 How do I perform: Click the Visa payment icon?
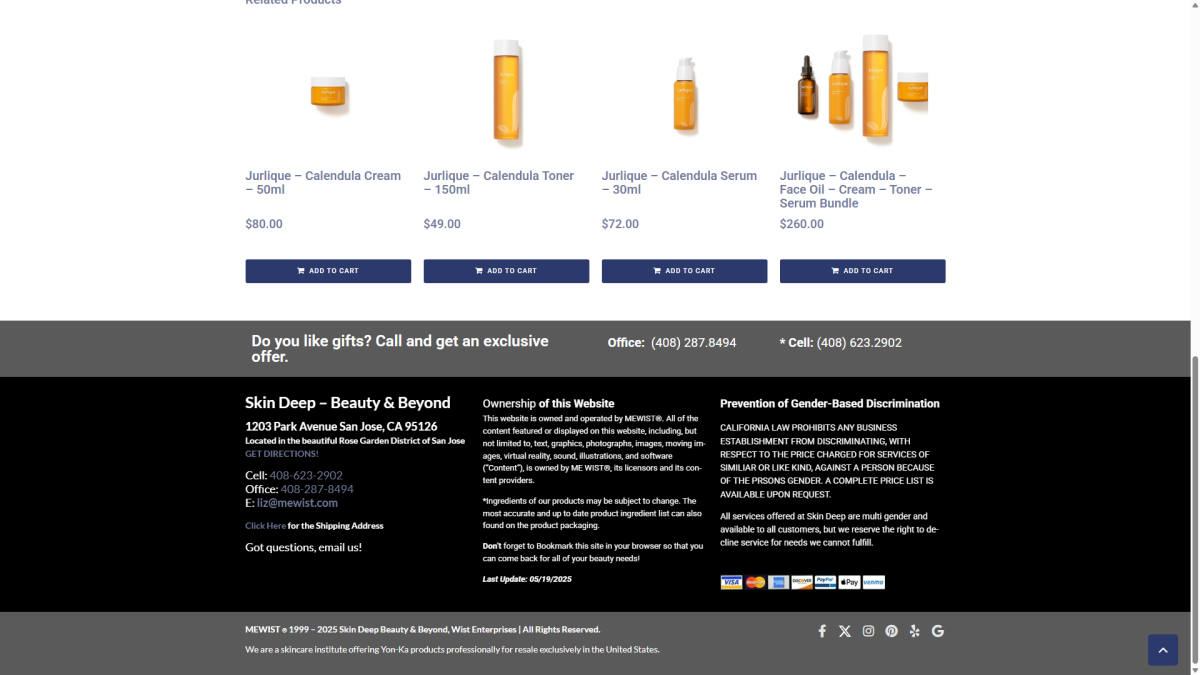click(731, 582)
